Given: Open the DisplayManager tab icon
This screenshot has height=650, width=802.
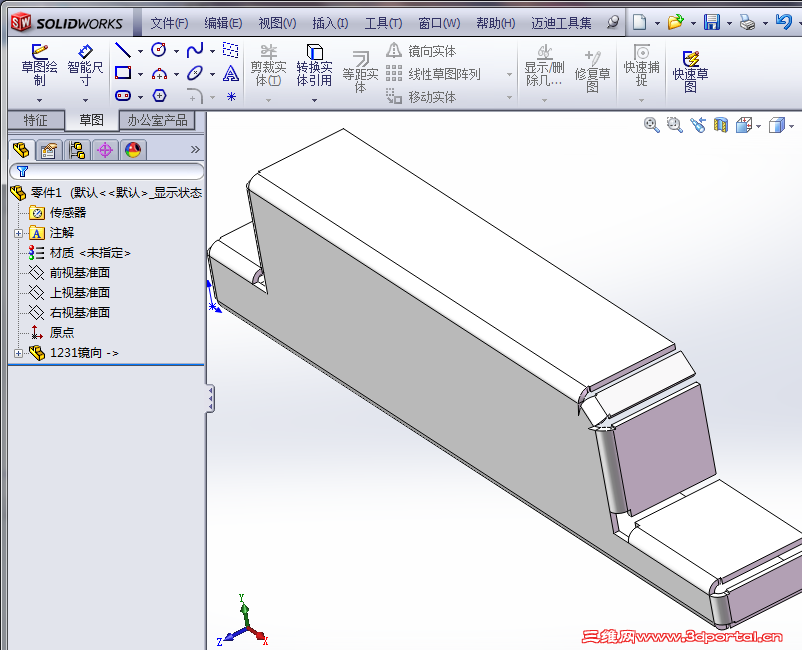Looking at the screenshot, I should (x=133, y=150).
